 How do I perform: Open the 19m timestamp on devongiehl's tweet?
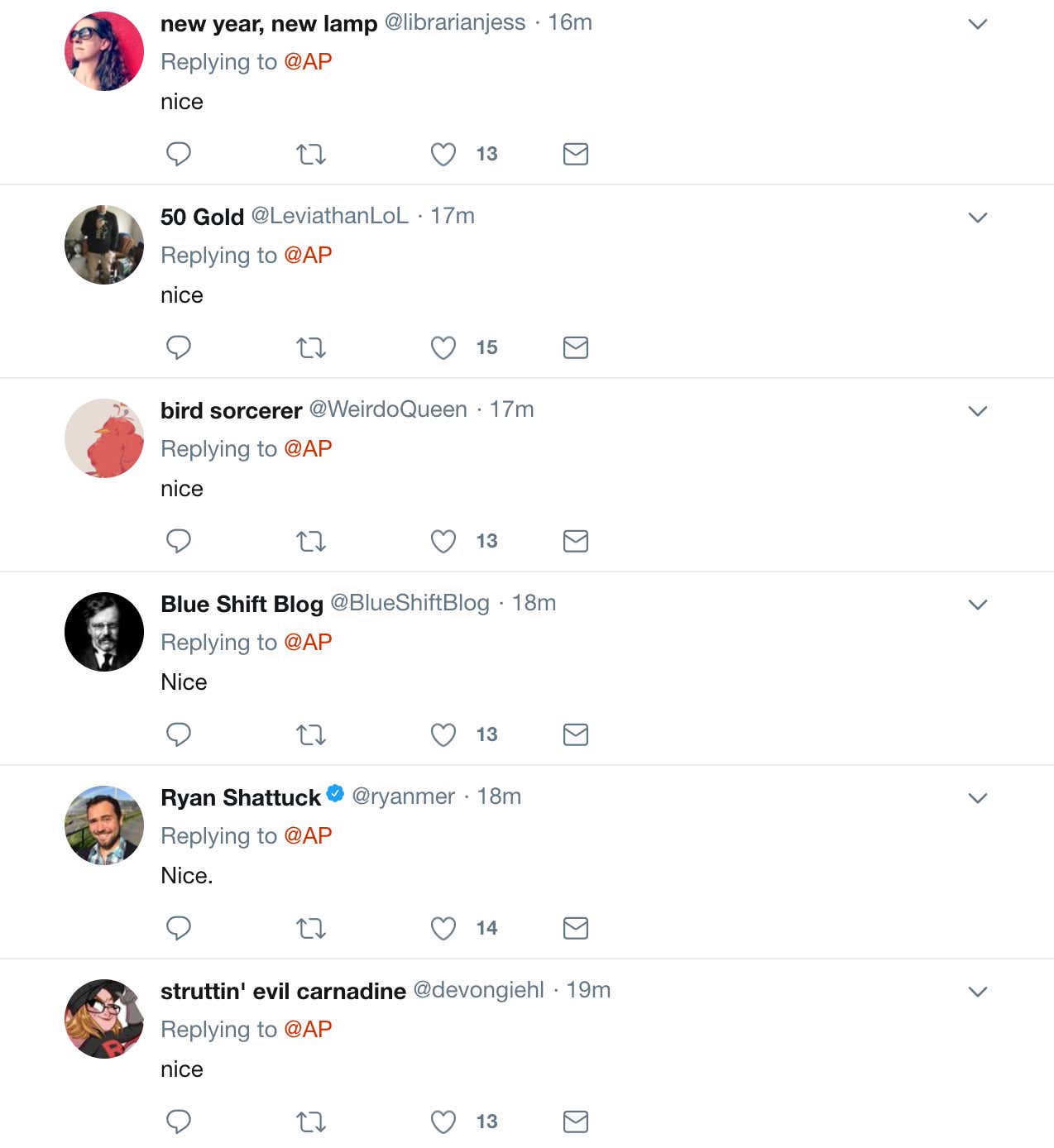coord(588,990)
